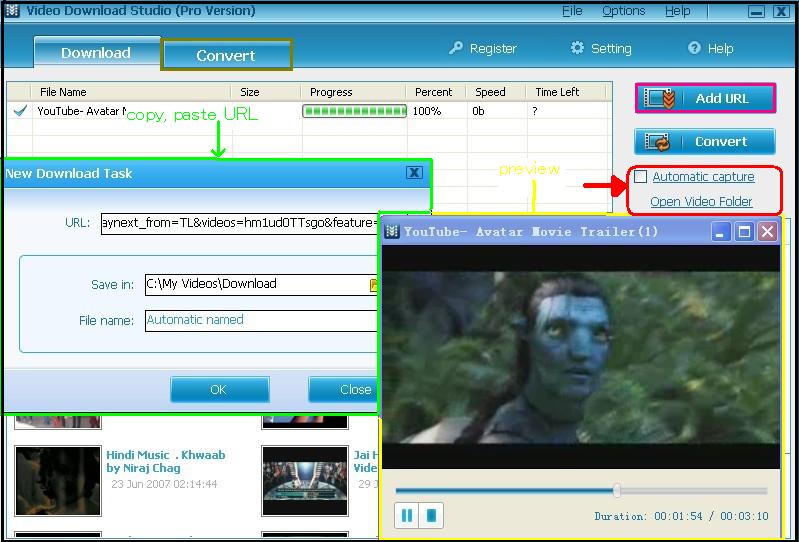Open Hindi Music Khwaab video thumbnail
The height and width of the screenshot is (542, 799).
click(58, 481)
